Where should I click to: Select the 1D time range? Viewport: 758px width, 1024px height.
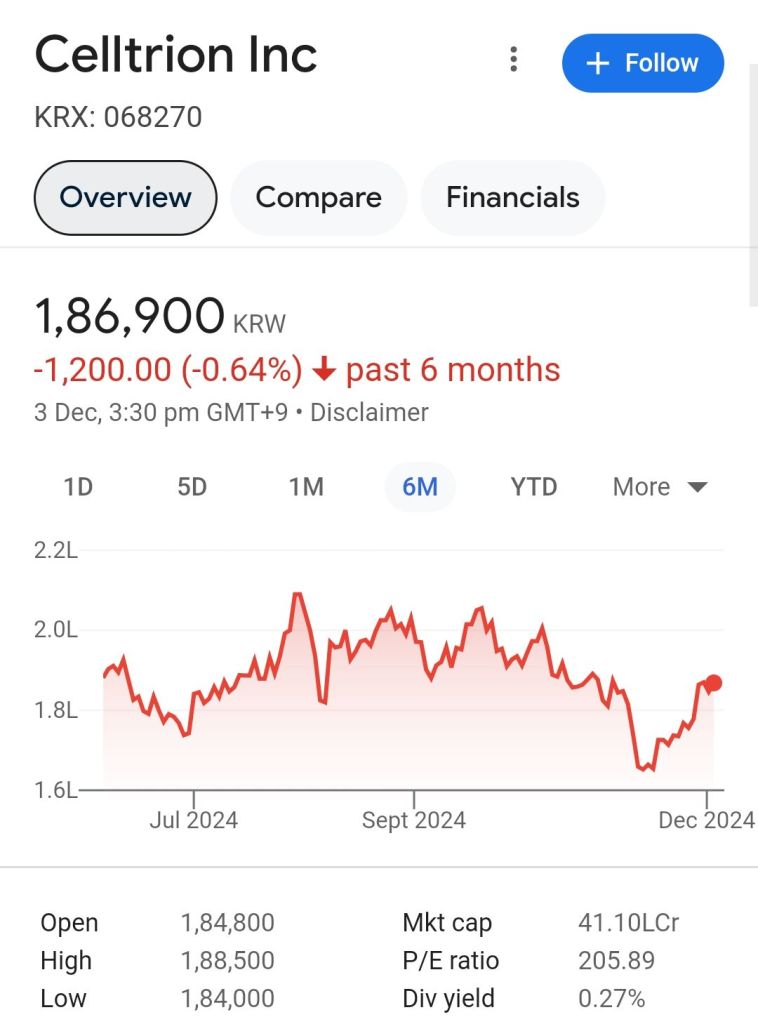tap(78, 487)
